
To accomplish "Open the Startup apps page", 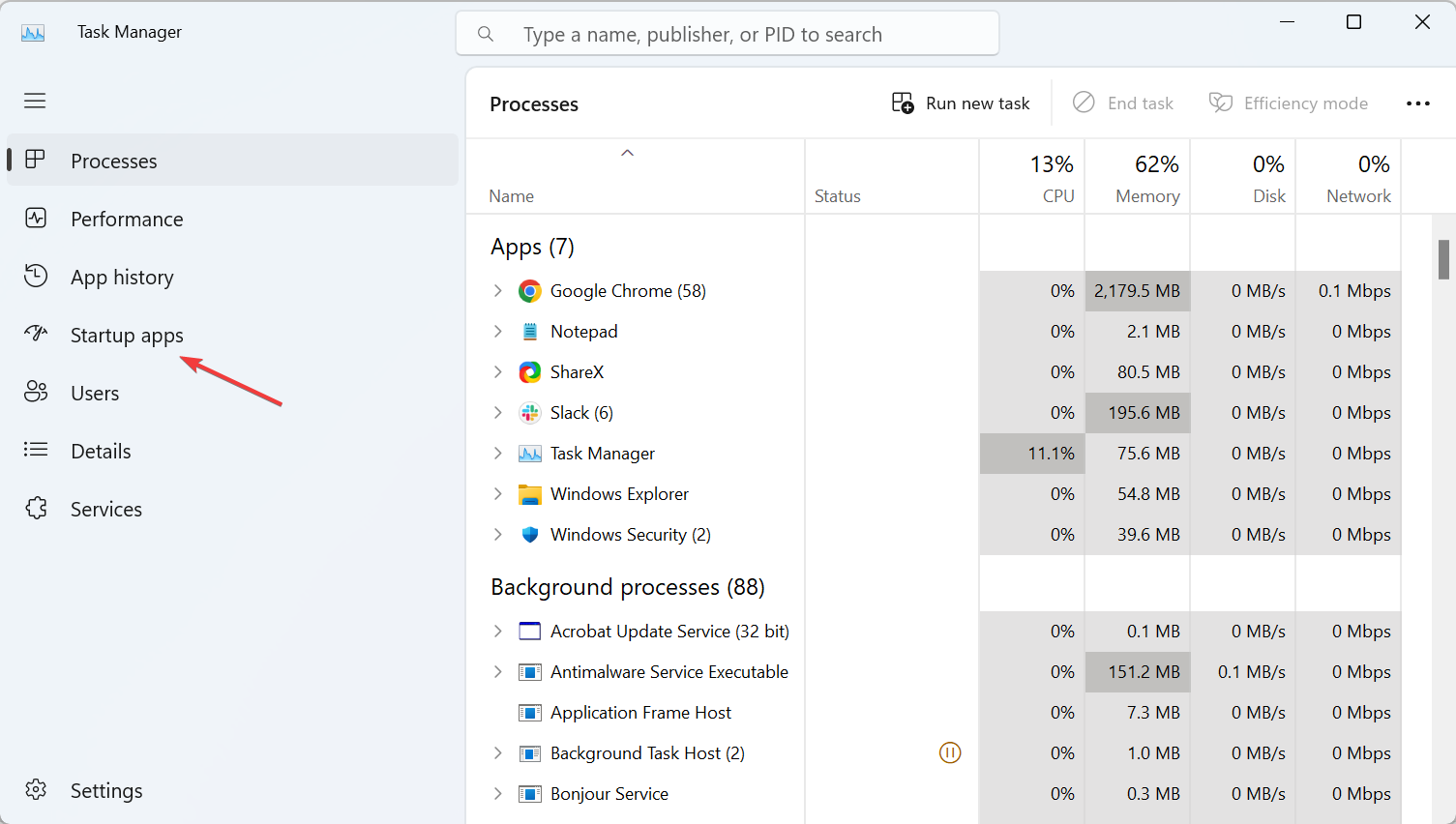I will tap(232, 335).
